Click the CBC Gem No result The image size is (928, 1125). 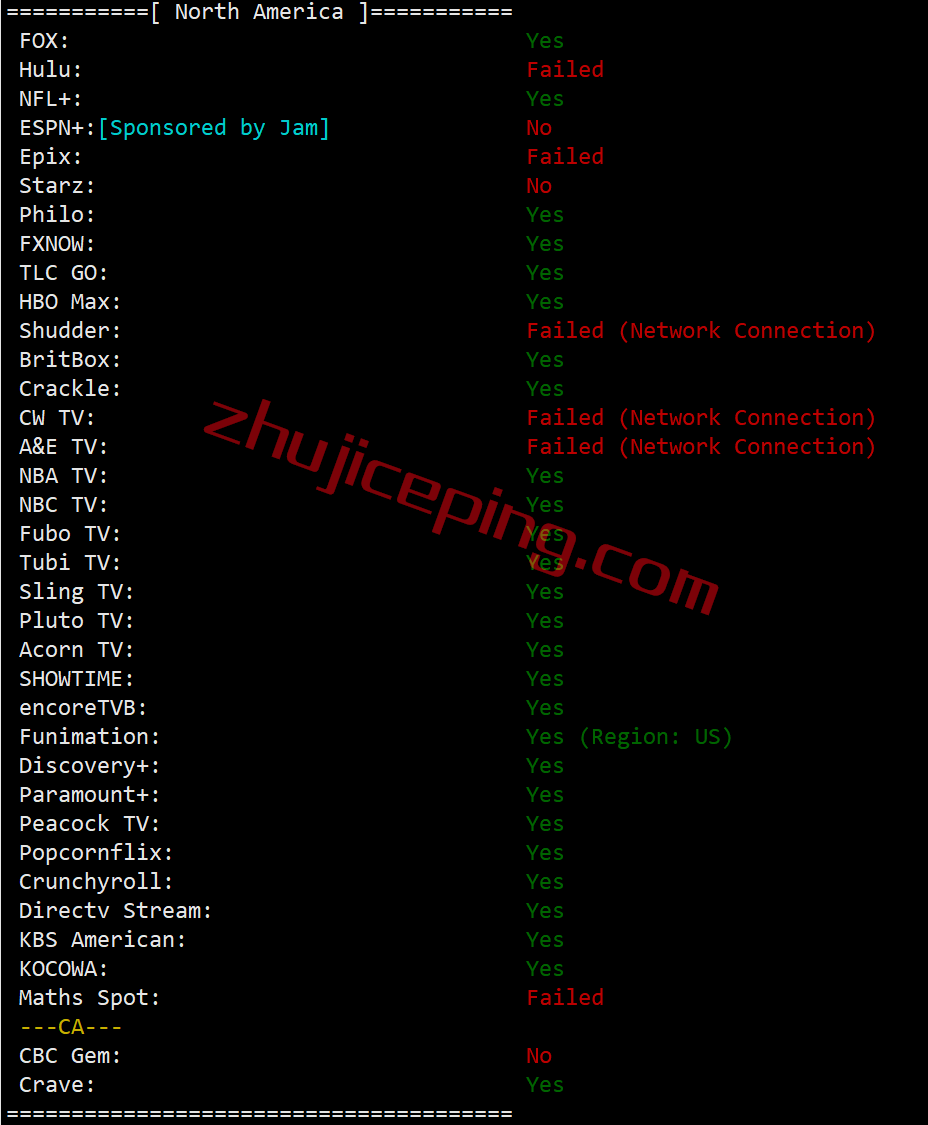pos(539,1056)
